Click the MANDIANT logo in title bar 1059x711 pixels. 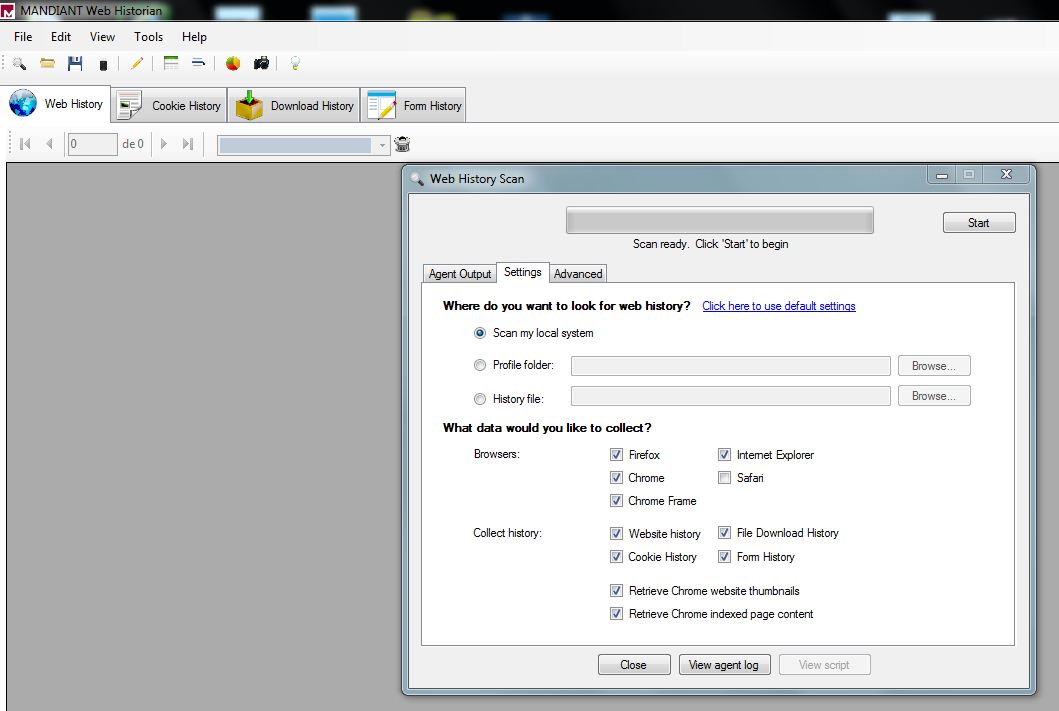(x=7, y=11)
